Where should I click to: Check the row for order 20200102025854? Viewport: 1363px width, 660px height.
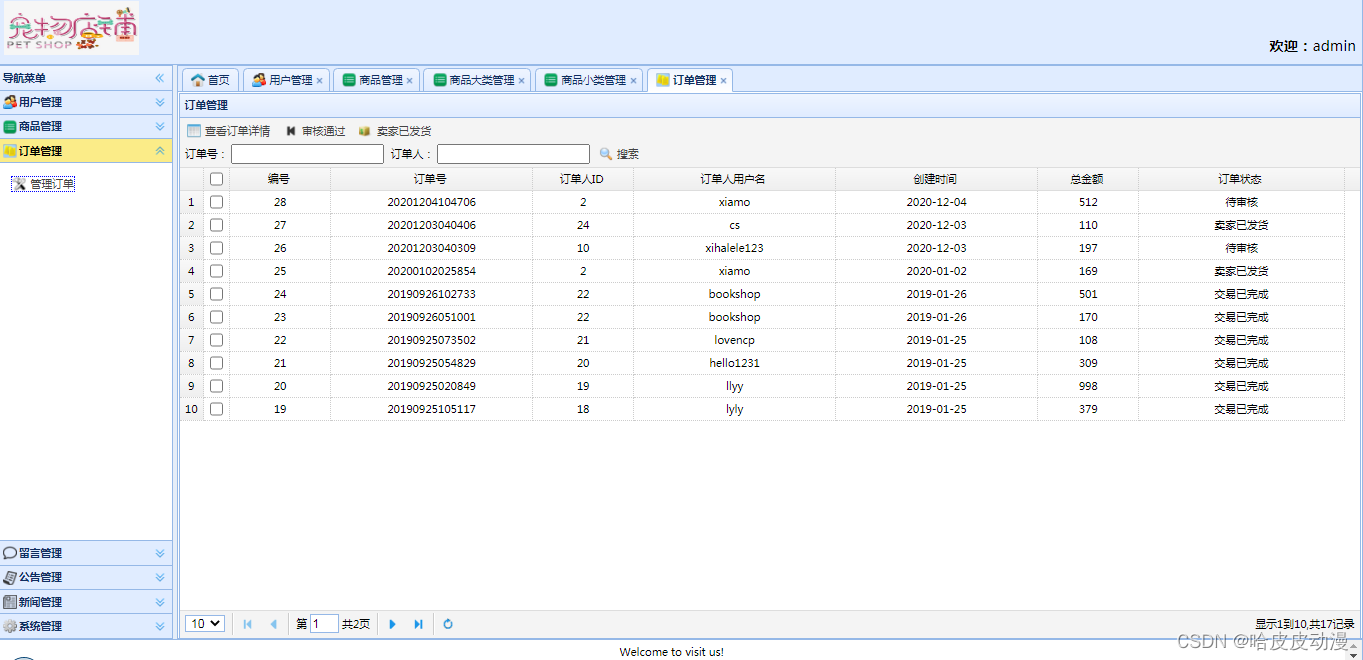pos(216,271)
